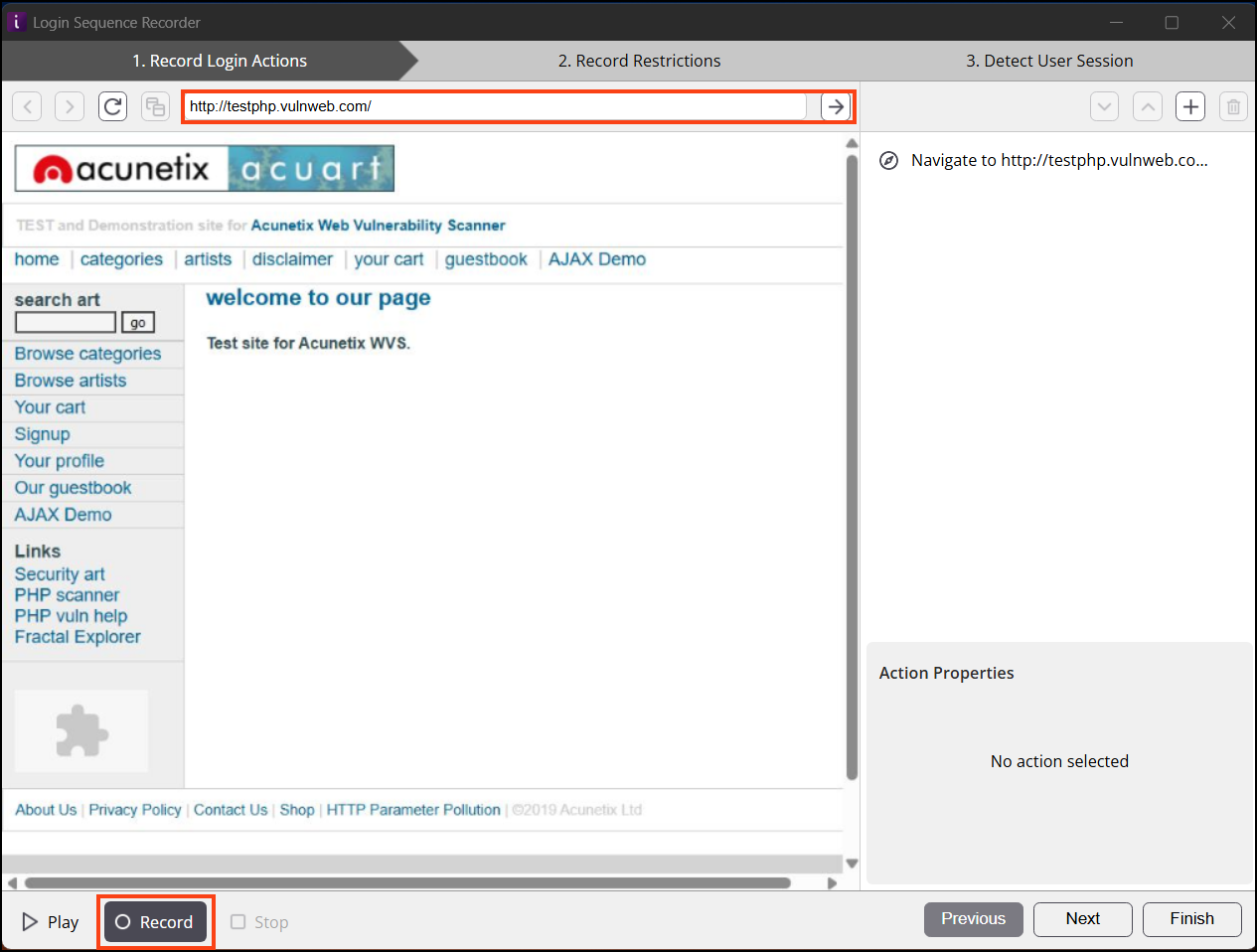Click the Go arrow beside the URL field
1257x952 pixels.
pos(836,106)
